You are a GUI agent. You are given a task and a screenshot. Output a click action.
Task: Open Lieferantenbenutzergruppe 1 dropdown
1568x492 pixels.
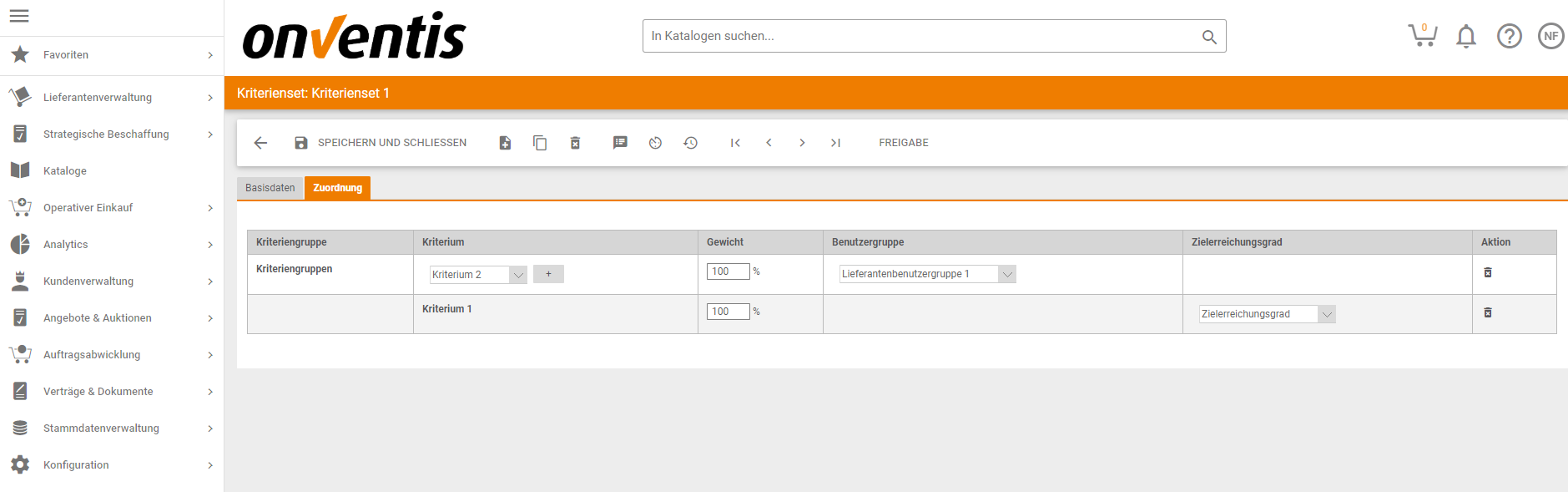pos(927,274)
